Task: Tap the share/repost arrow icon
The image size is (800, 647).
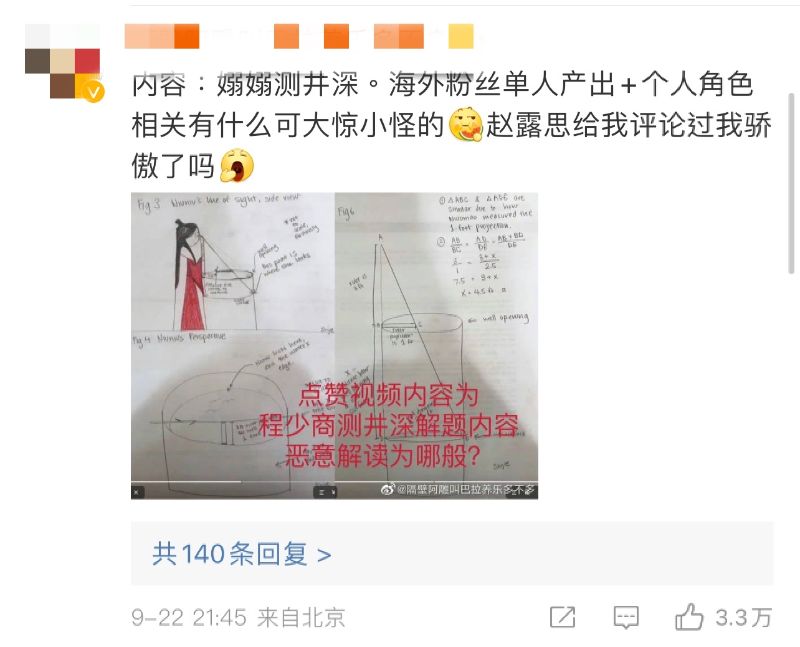Action: [x=563, y=617]
